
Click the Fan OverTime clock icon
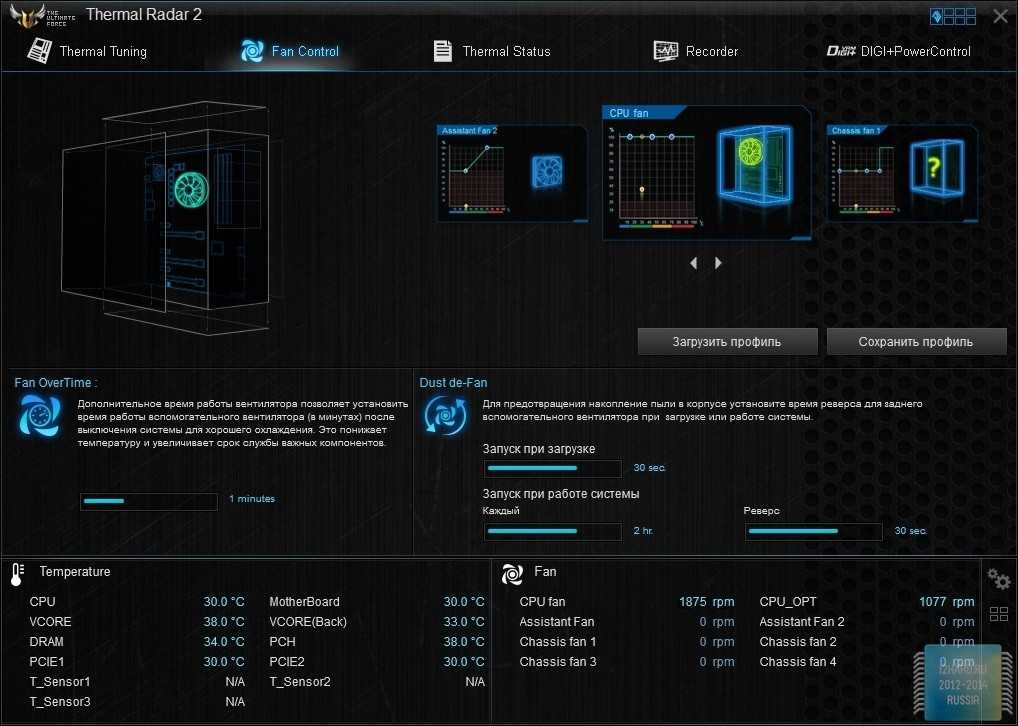(x=39, y=415)
